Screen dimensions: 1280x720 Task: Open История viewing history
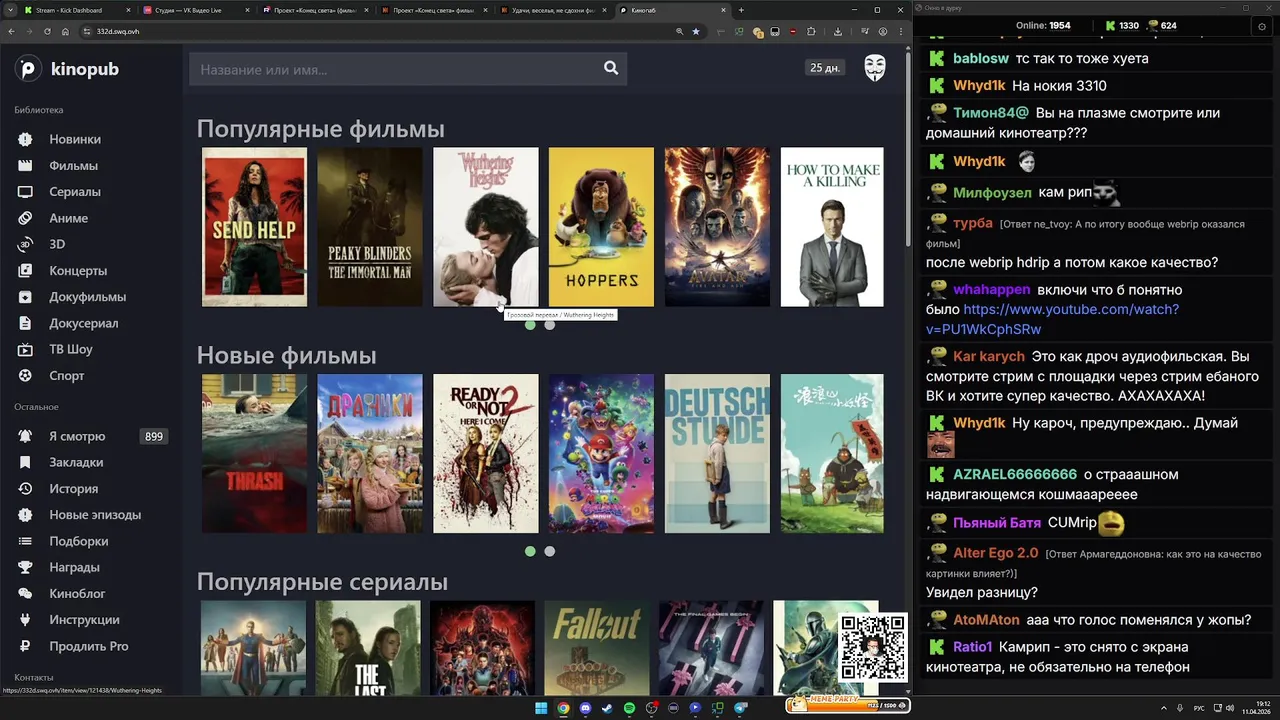pyautogui.click(x=73, y=489)
